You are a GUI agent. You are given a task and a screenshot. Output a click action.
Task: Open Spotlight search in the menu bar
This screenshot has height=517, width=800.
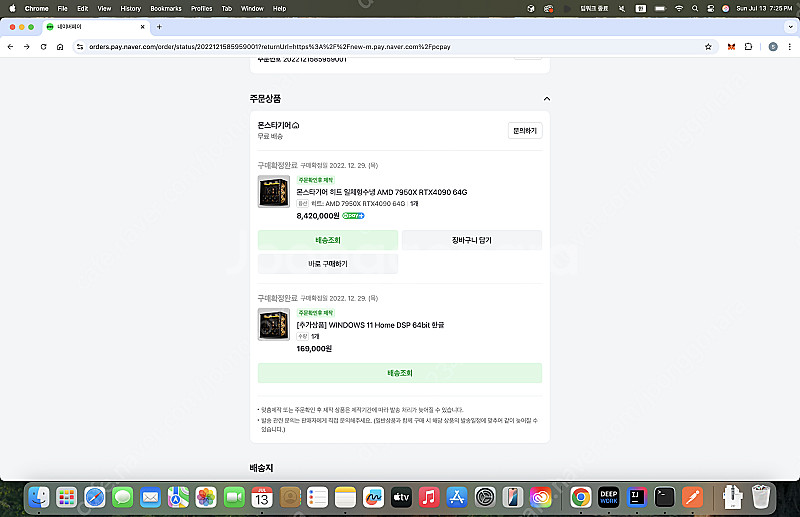point(694,8)
